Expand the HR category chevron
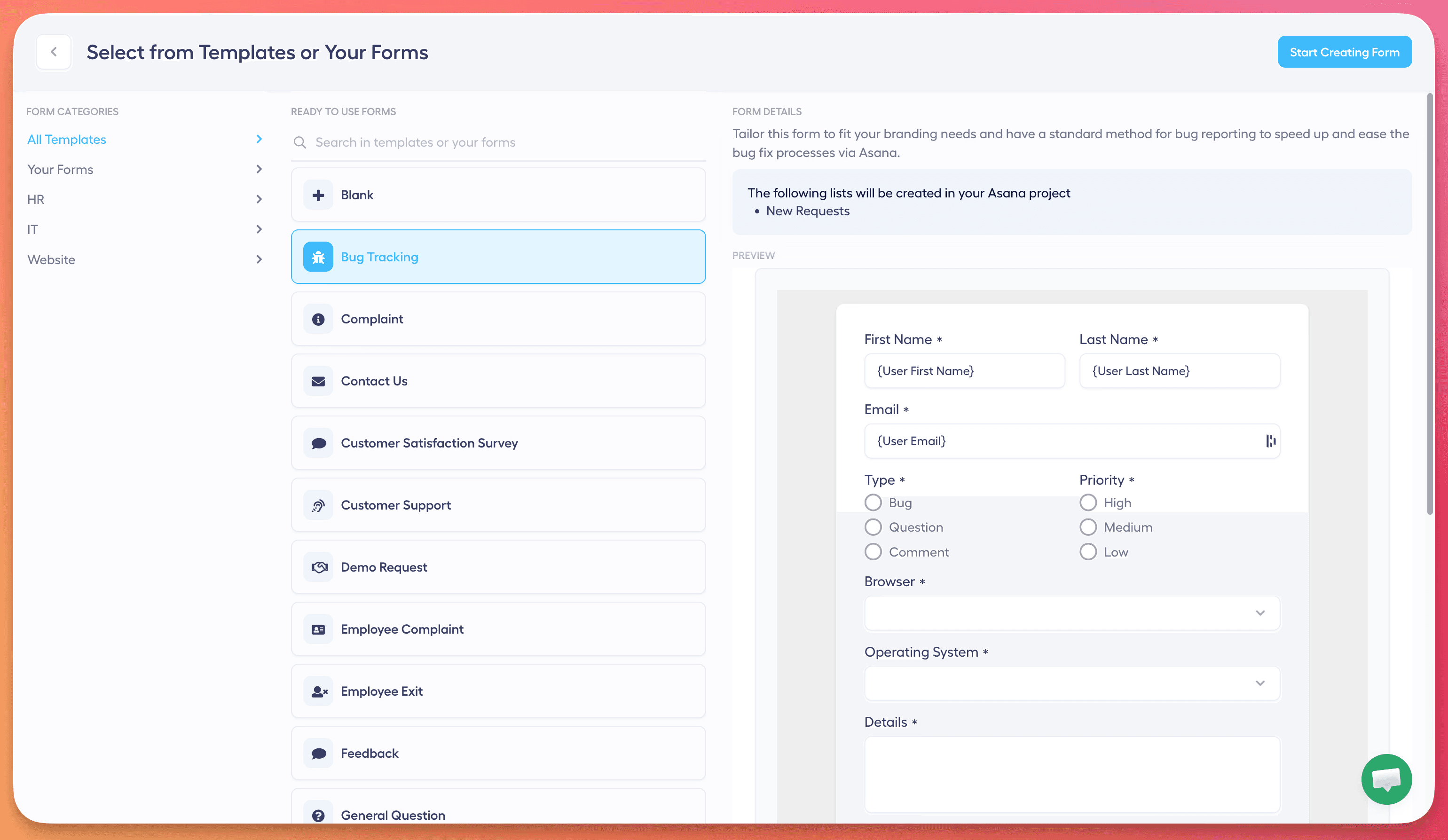This screenshot has width=1448, height=840. coord(259,199)
